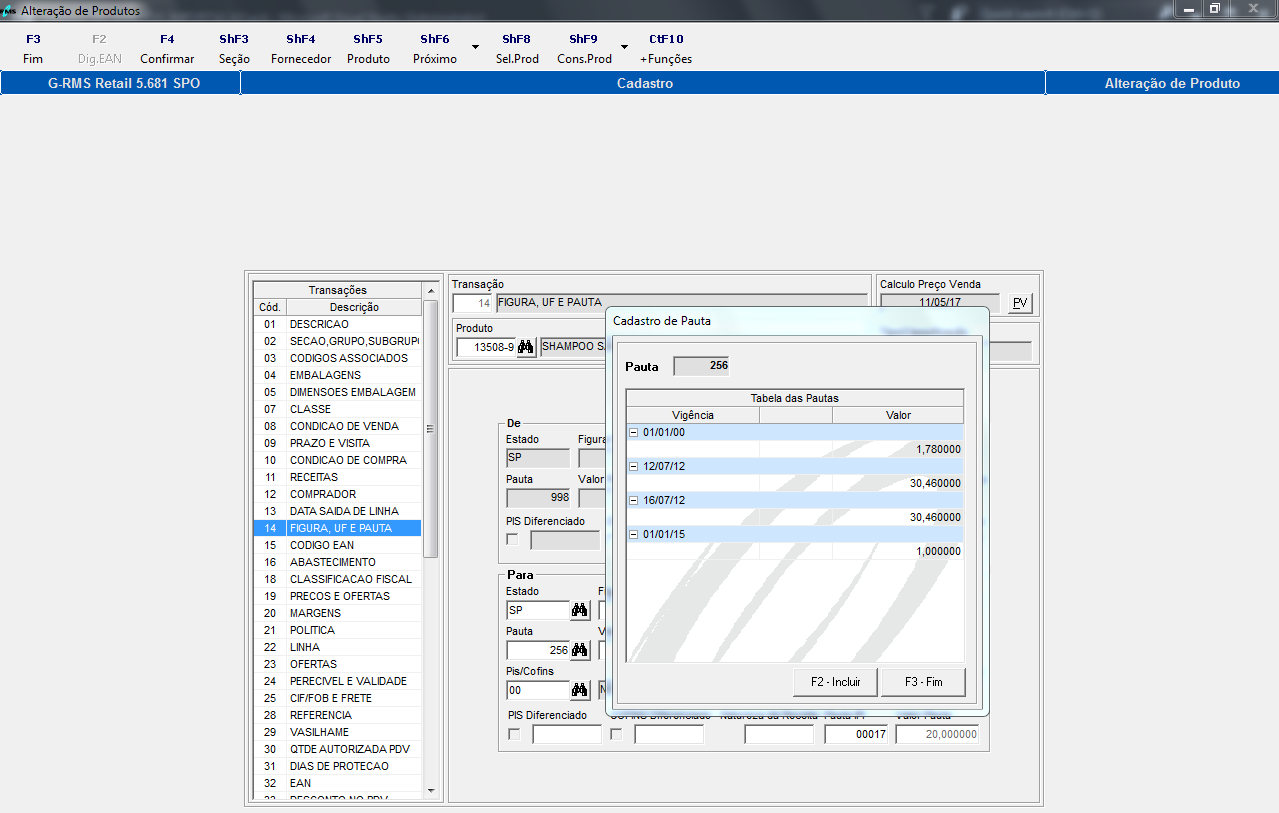Open dropdown arrow next to ShF6 Próximo
The width and height of the screenshot is (1279, 813).
pos(475,47)
